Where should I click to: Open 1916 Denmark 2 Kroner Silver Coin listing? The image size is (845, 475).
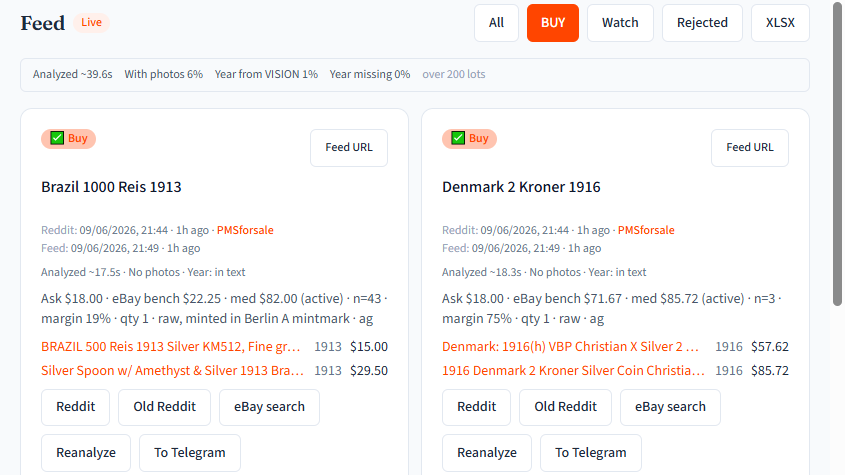[573, 371]
